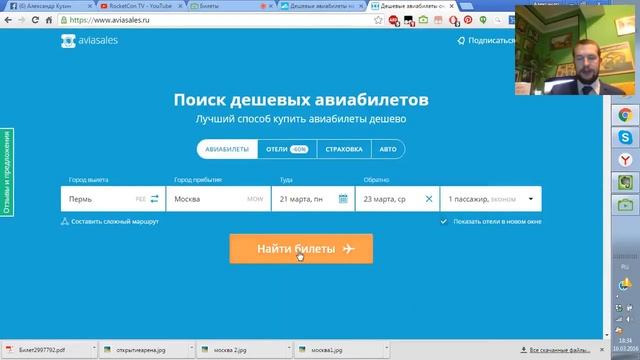Image resolution: width=640 pixels, height=360 pixels.
Task: Expand options for открытиеарена.jpg download
Action: coord(191,349)
